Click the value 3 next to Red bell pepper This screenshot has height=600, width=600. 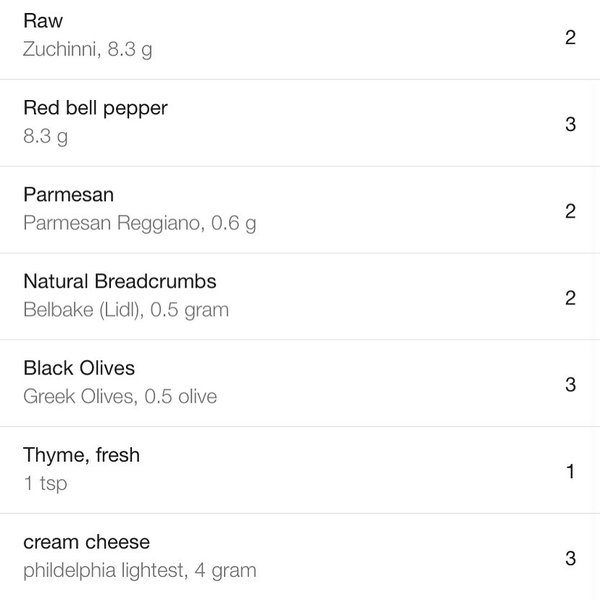[x=570, y=124]
